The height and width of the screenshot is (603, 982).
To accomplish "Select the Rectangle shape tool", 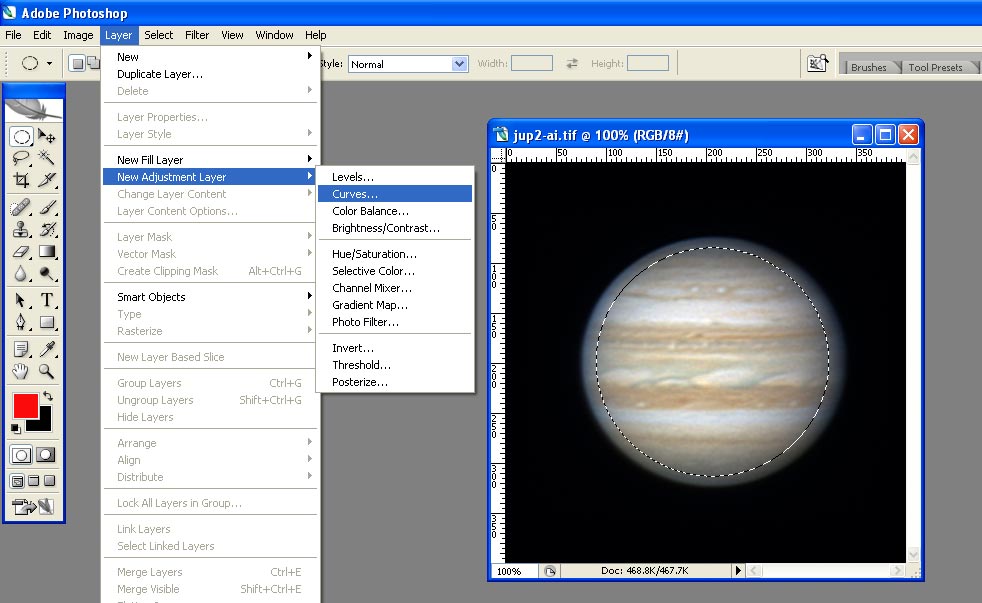I will point(46,322).
